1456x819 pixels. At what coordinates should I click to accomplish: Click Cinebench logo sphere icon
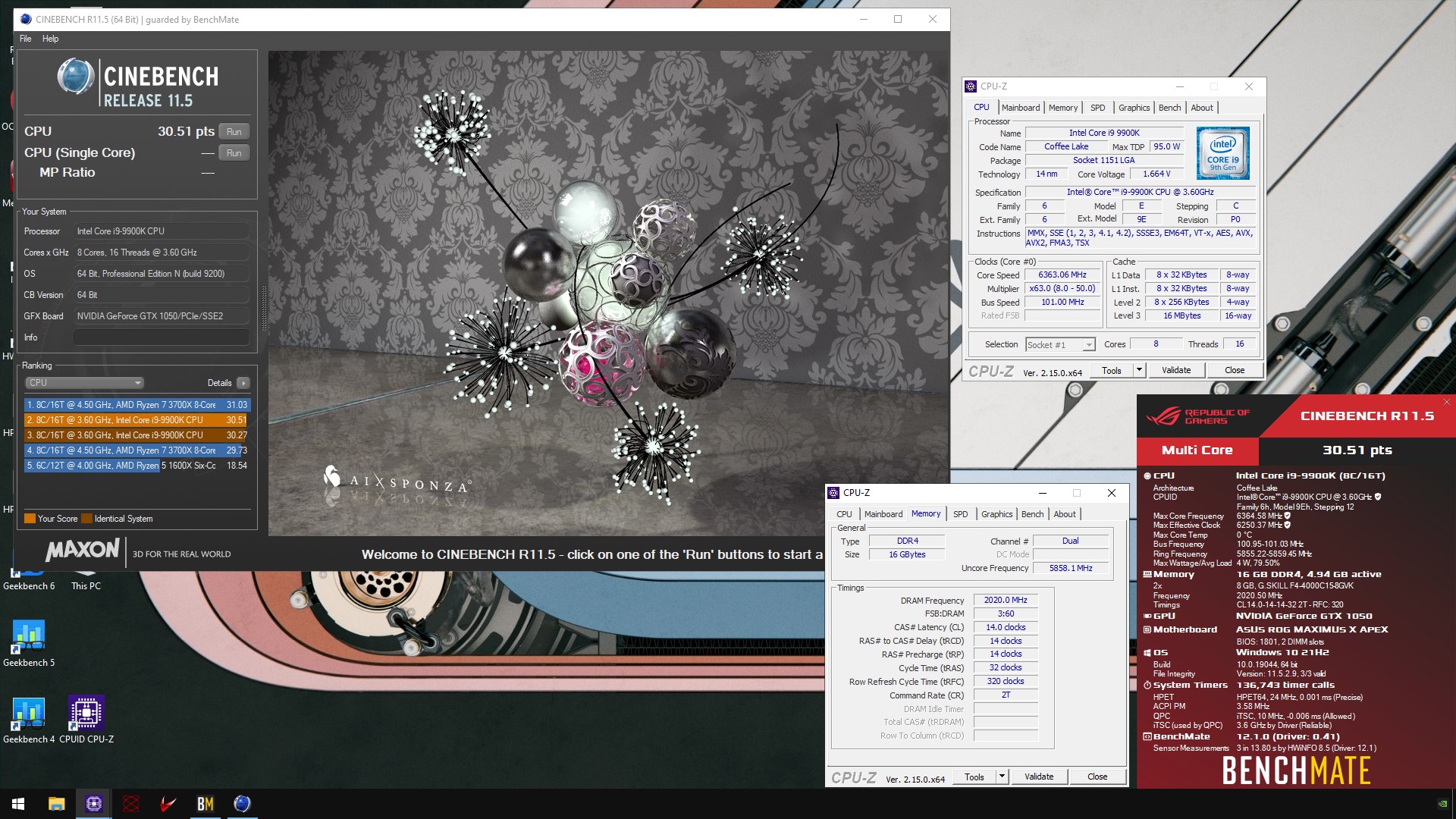pyautogui.click(x=76, y=77)
